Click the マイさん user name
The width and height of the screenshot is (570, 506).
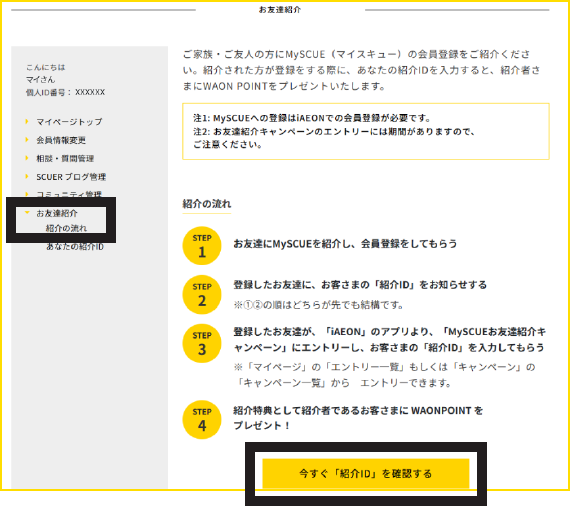pos(40,80)
